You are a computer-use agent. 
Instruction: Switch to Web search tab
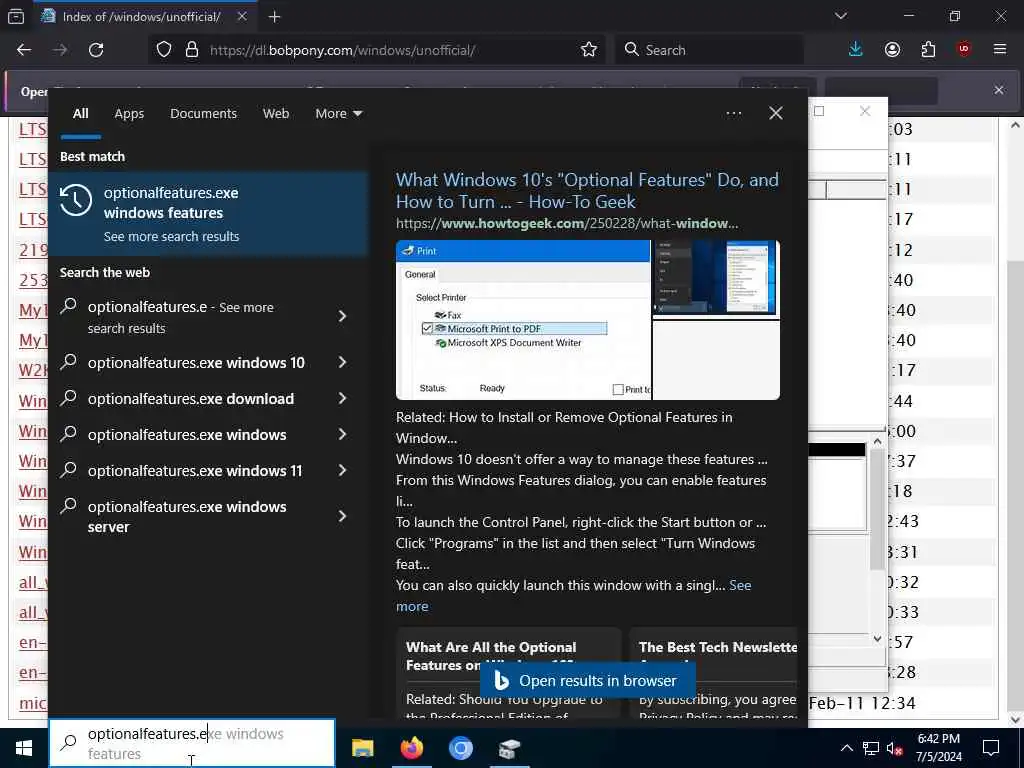[x=276, y=114]
